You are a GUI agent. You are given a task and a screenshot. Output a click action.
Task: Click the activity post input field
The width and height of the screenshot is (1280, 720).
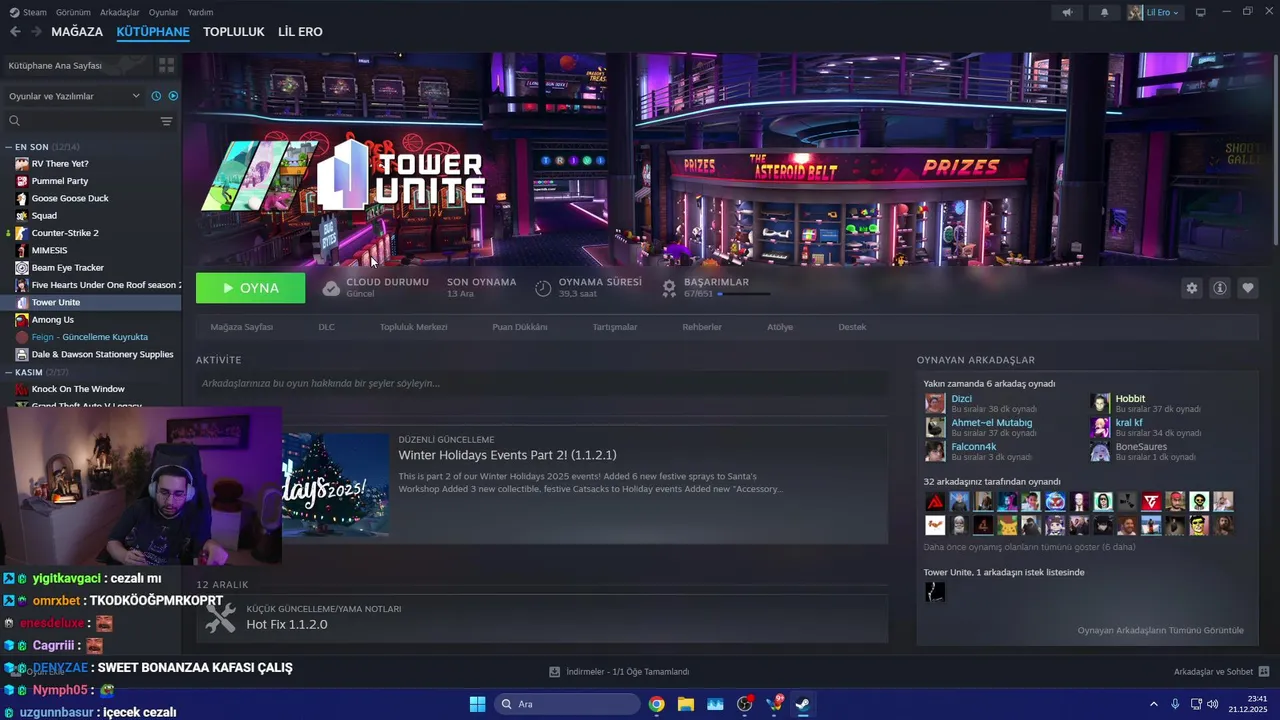click(x=542, y=383)
